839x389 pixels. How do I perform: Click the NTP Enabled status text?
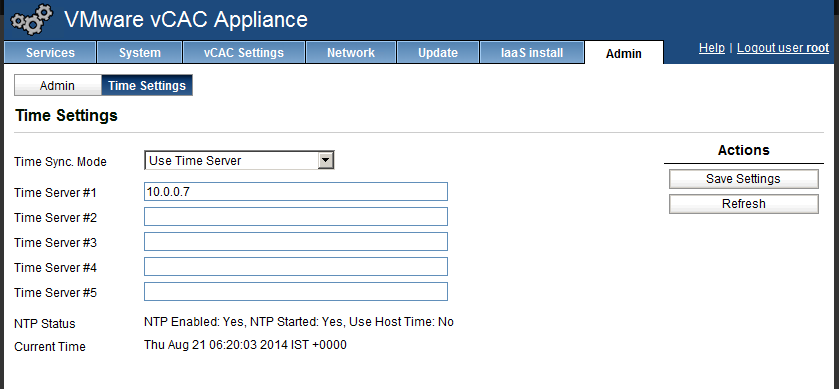pyautogui.click(x=299, y=322)
